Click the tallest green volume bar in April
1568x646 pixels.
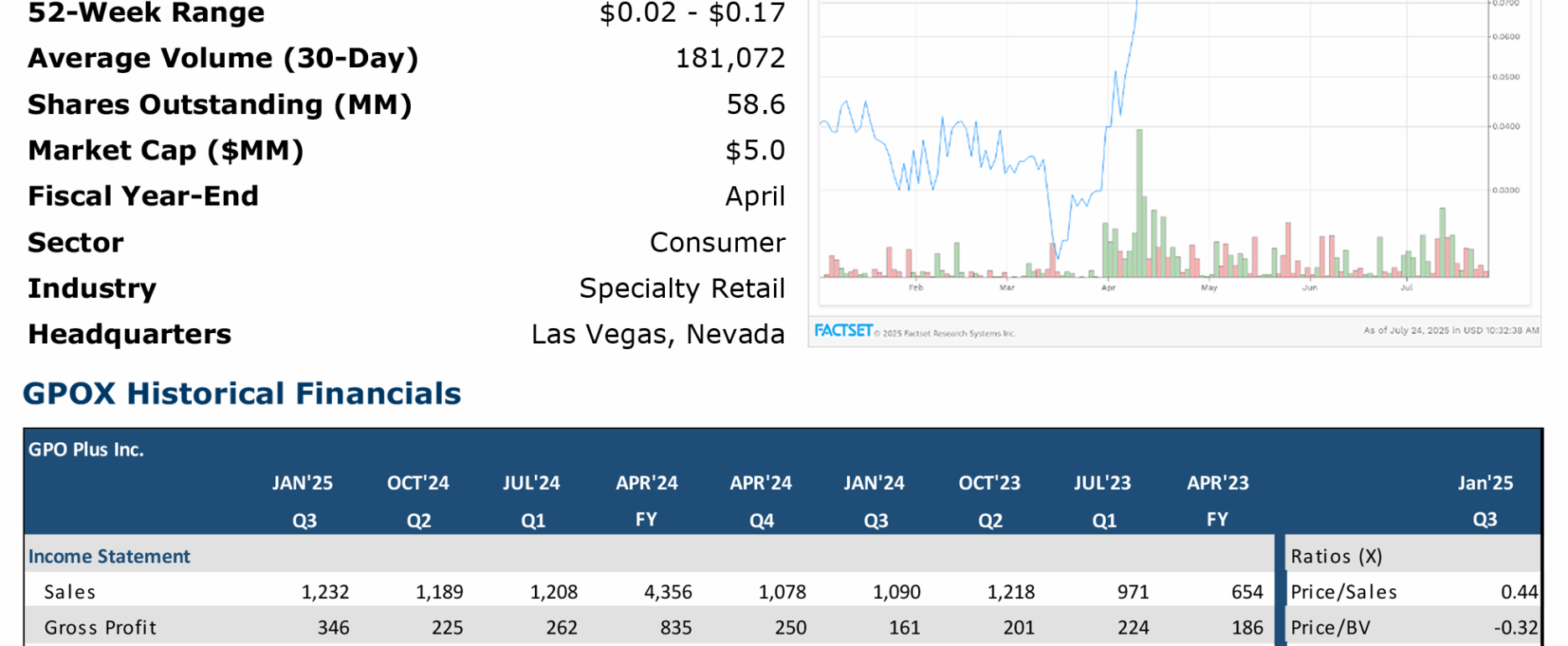pyautogui.click(x=1140, y=201)
